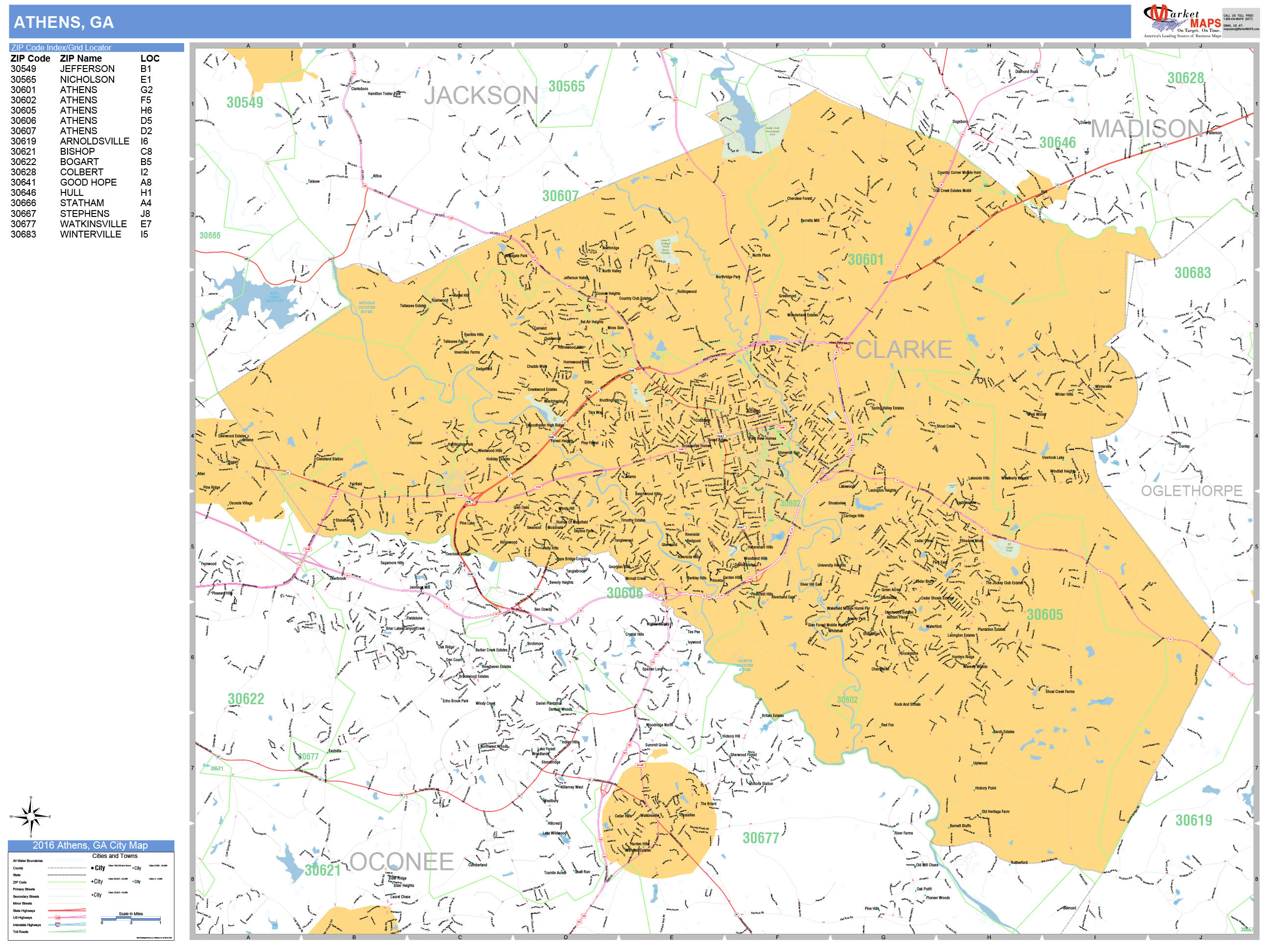Click the MADISON county label
Viewport: 1270px width, 952px height.
1147,128
